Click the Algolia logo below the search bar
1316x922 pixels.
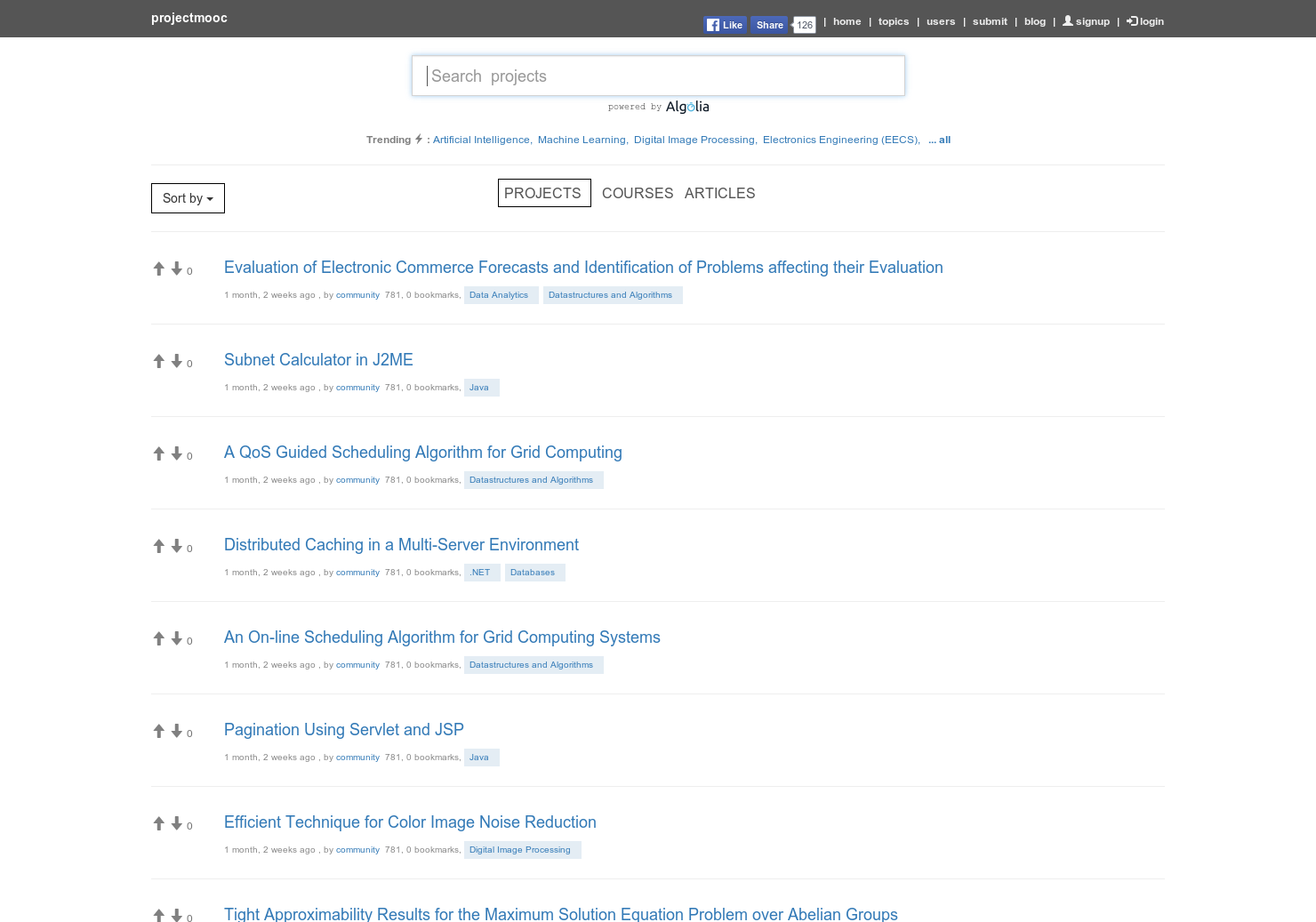(687, 107)
